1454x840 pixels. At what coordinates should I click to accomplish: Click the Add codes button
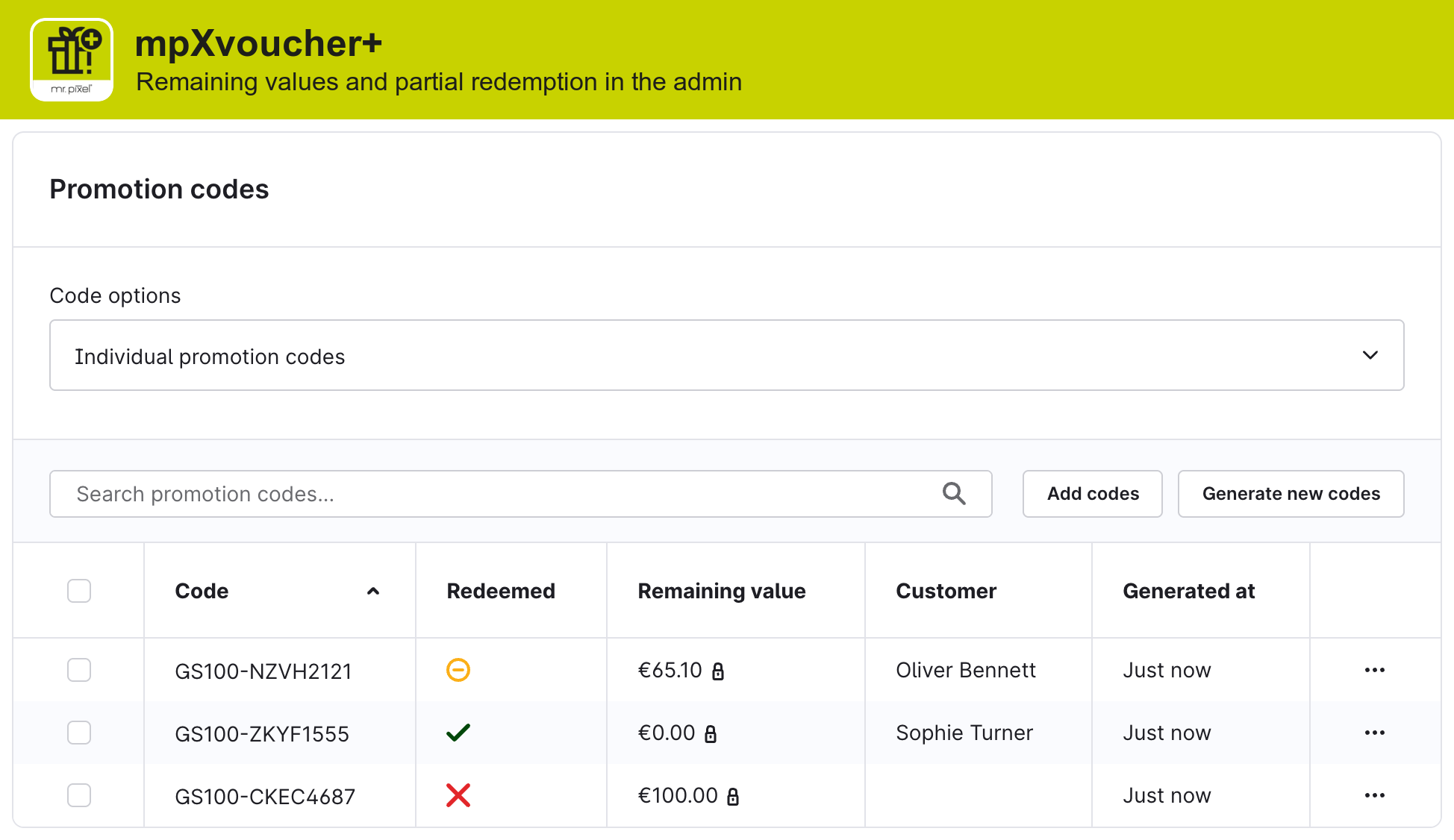click(1093, 494)
